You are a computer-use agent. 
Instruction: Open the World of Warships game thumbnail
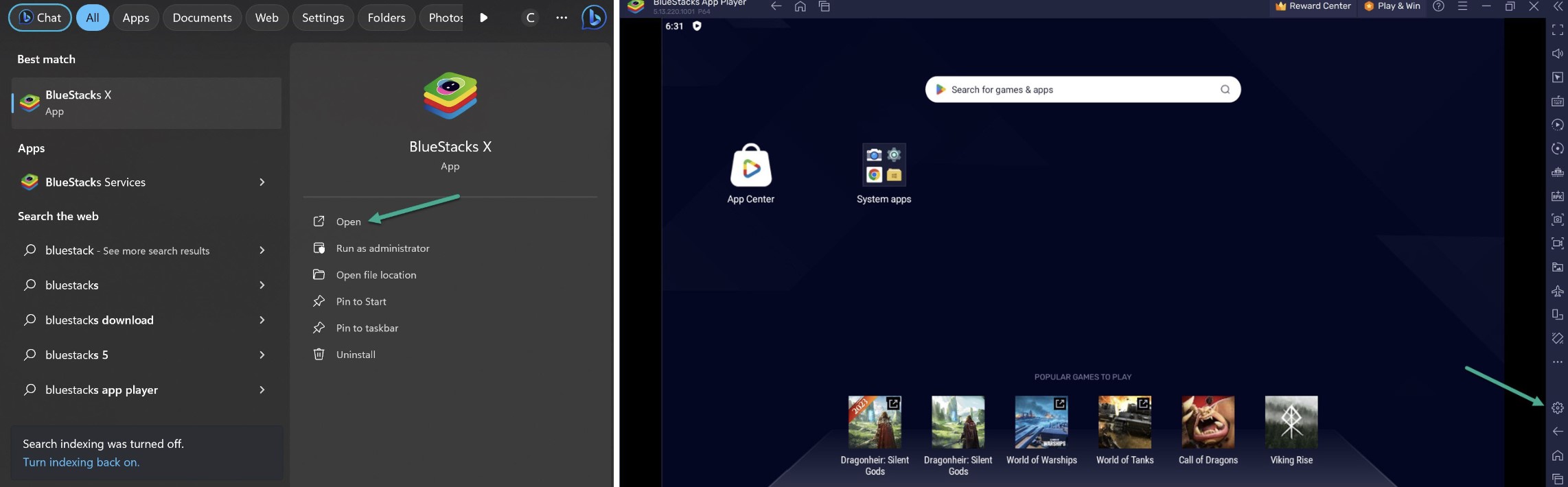pyautogui.click(x=1041, y=422)
